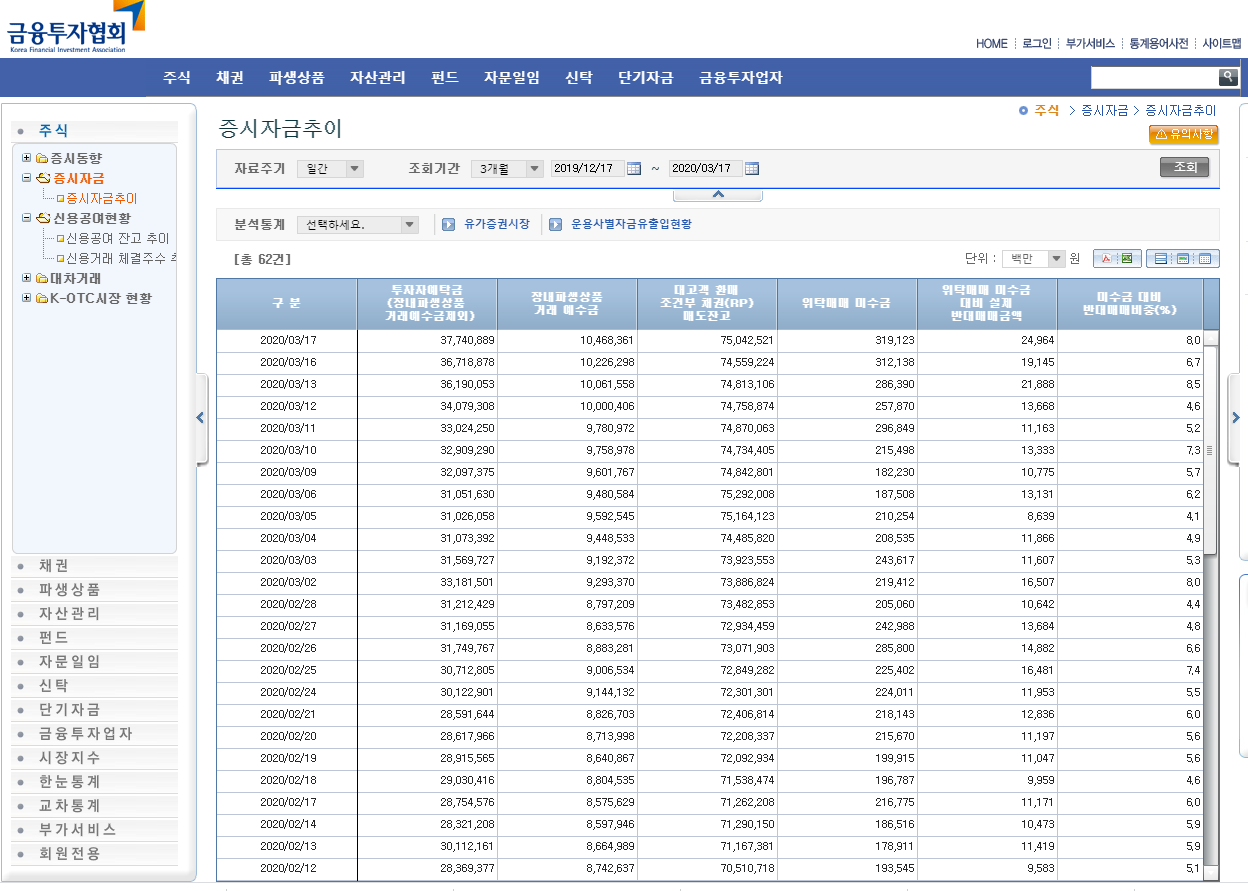Click the arrow icon beside 운용사별자금유출입현황
Screen dimensions: 1248x891
(555, 224)
